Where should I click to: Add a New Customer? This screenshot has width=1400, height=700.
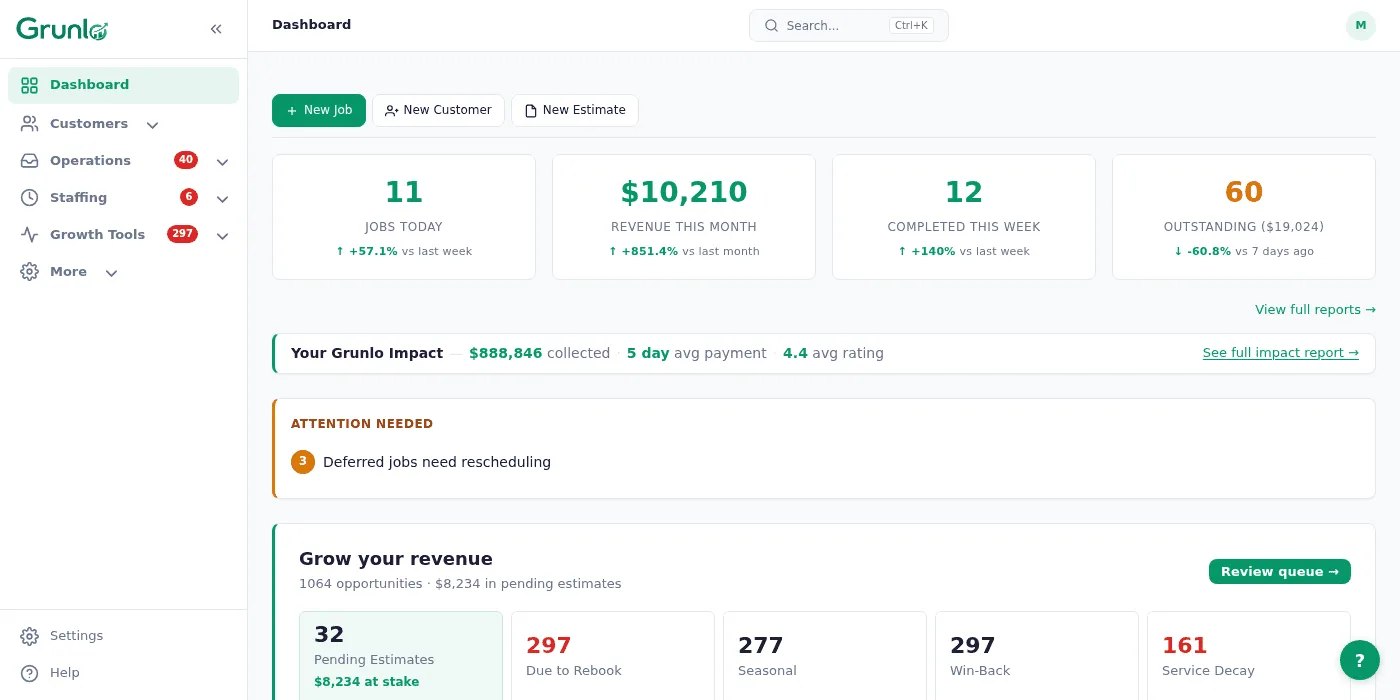pos(438,110)
